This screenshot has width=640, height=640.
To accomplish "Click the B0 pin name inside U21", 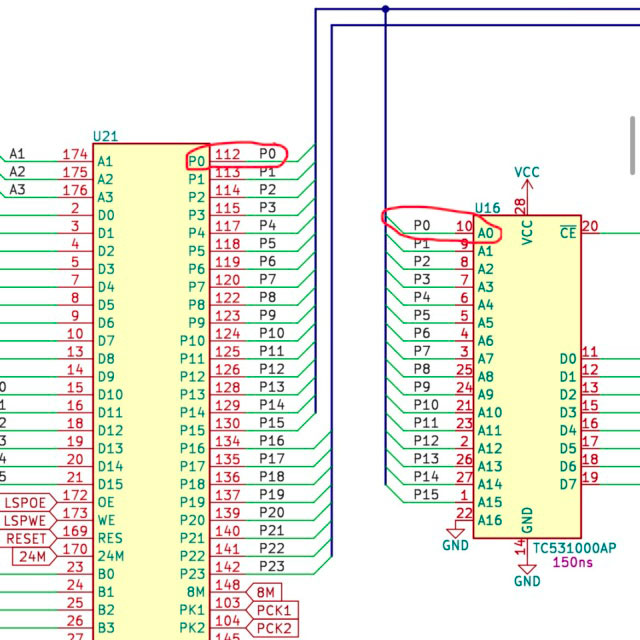I will (106, 574).
